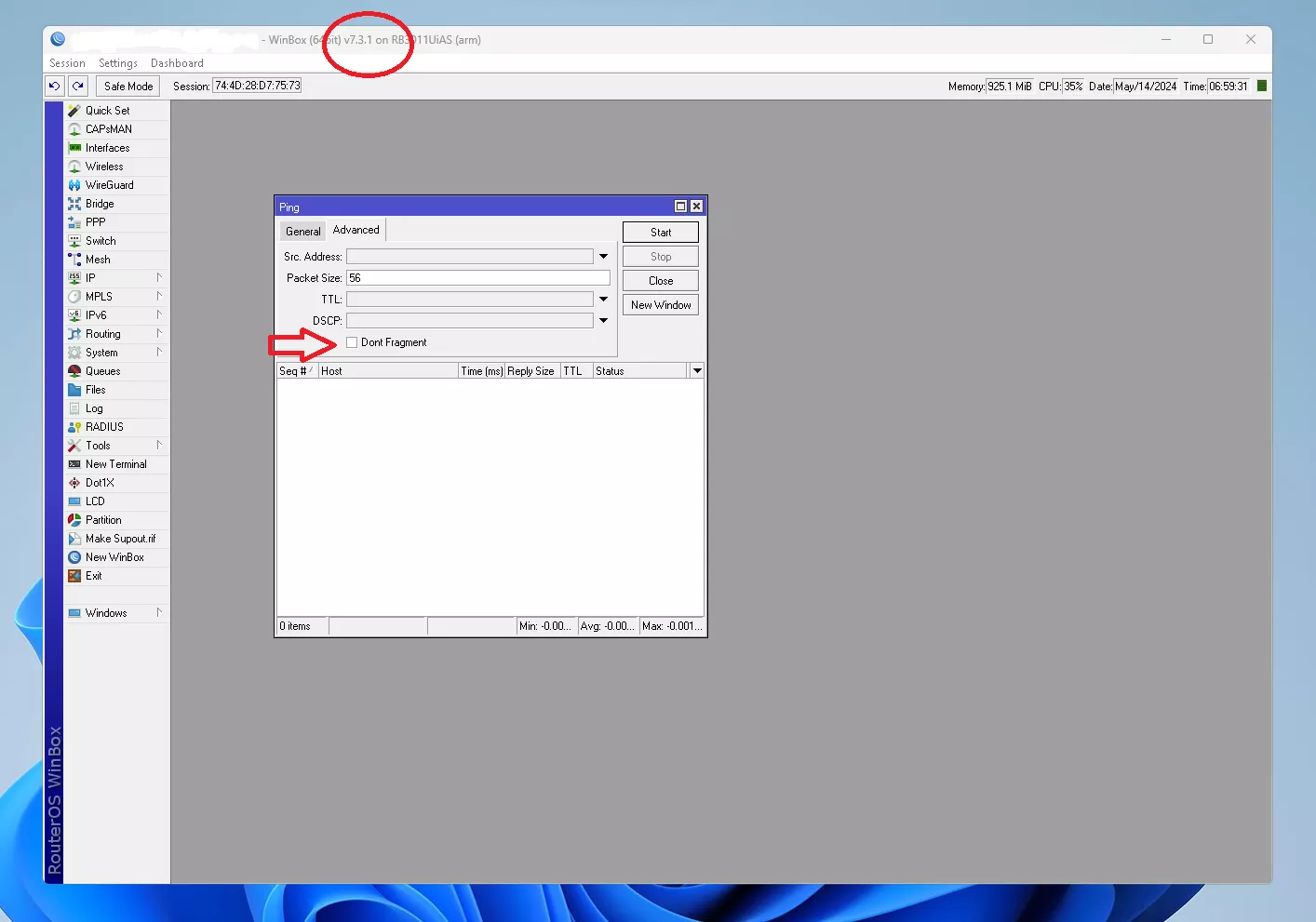
Task: Expand the Tools submenu in sidebar
Action: [x=98, y=446]
